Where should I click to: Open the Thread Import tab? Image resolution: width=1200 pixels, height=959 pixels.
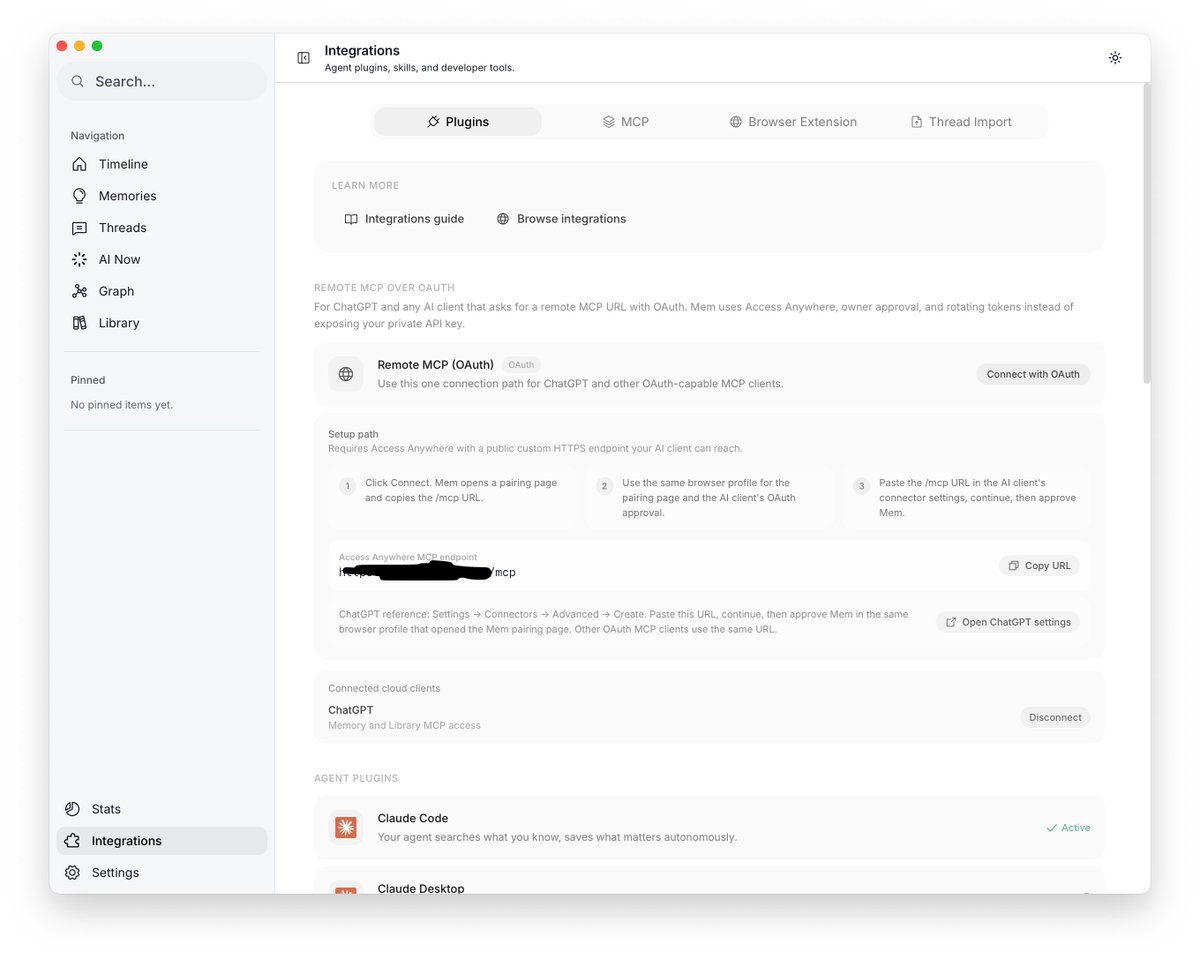click(961, 122)
